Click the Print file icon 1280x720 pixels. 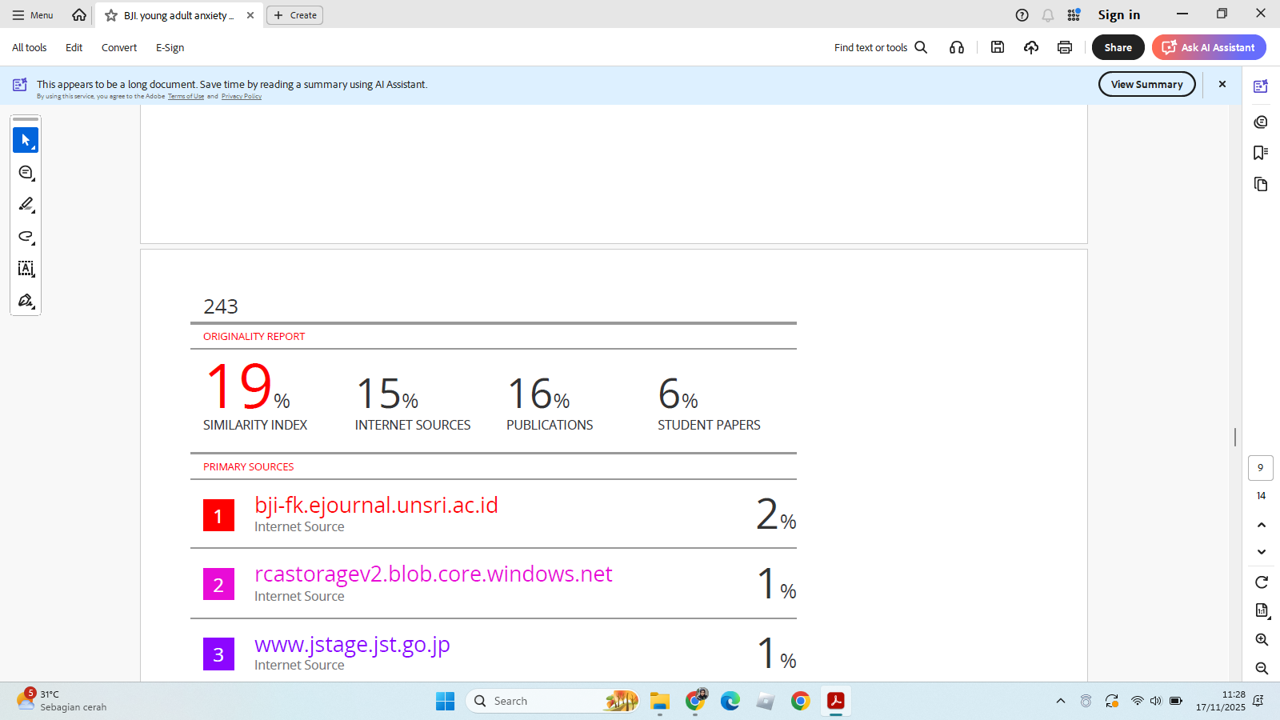coord(1064,47)
